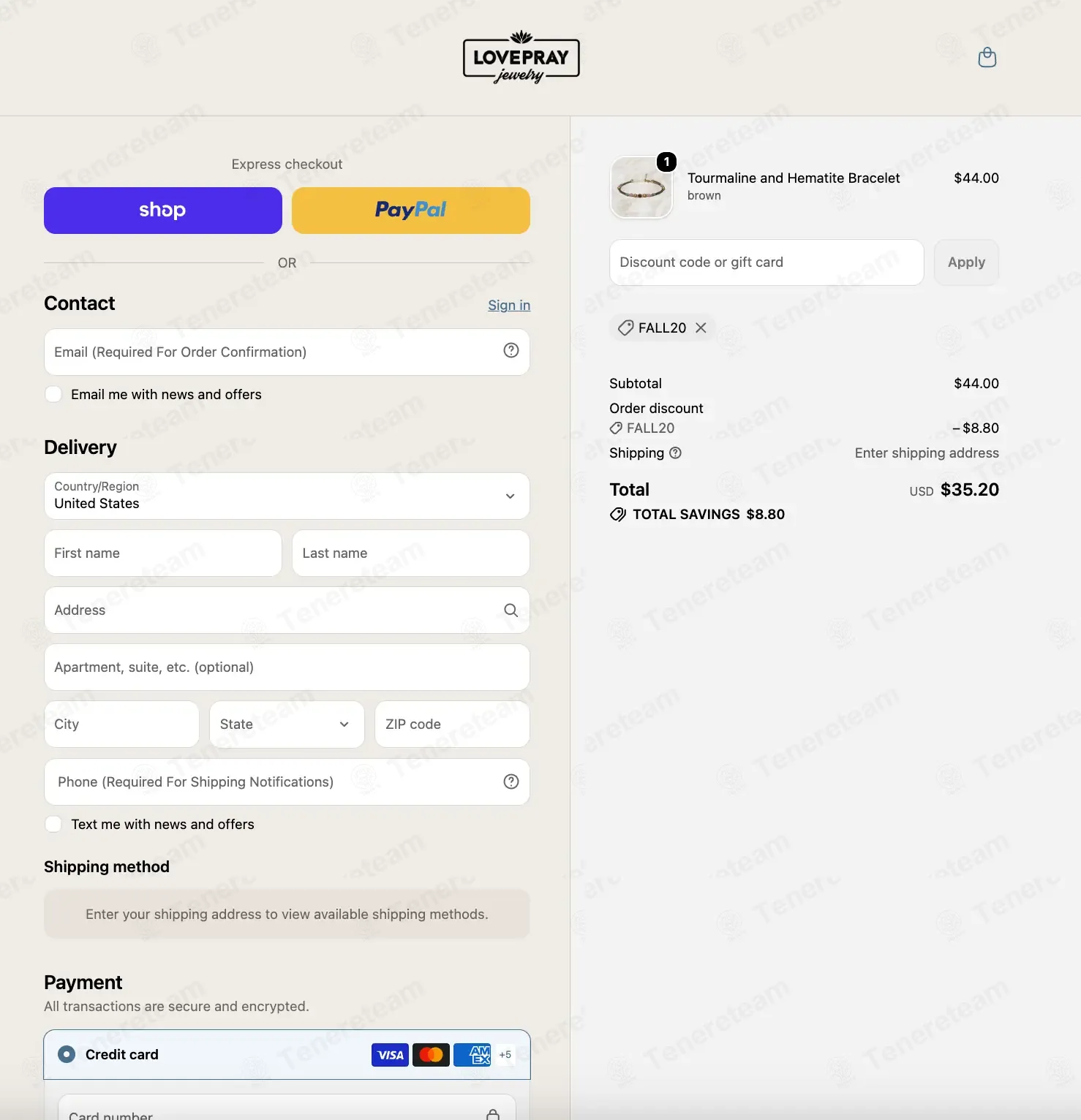Click the shipping info question icon
Screen dimensions: 1081x1120
coord(676,453)
